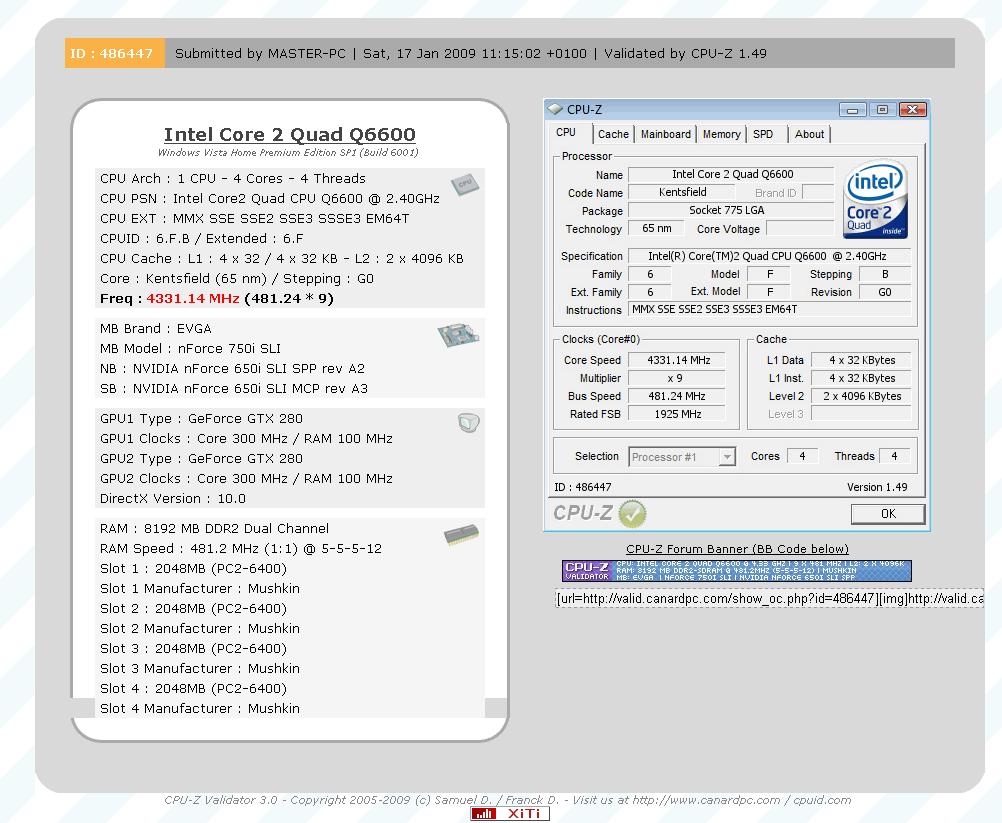Click the Code Name Kentsfield field
Viewport: 1002px width, 823px height.
[682, 192]
